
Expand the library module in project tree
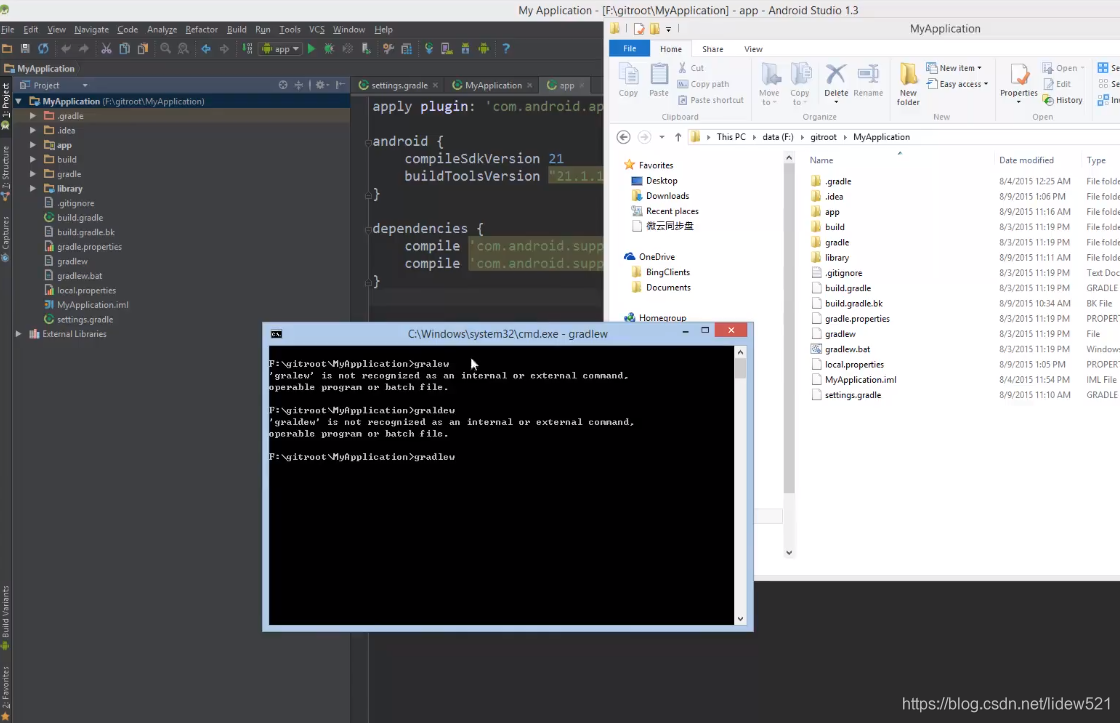(32, 189)
